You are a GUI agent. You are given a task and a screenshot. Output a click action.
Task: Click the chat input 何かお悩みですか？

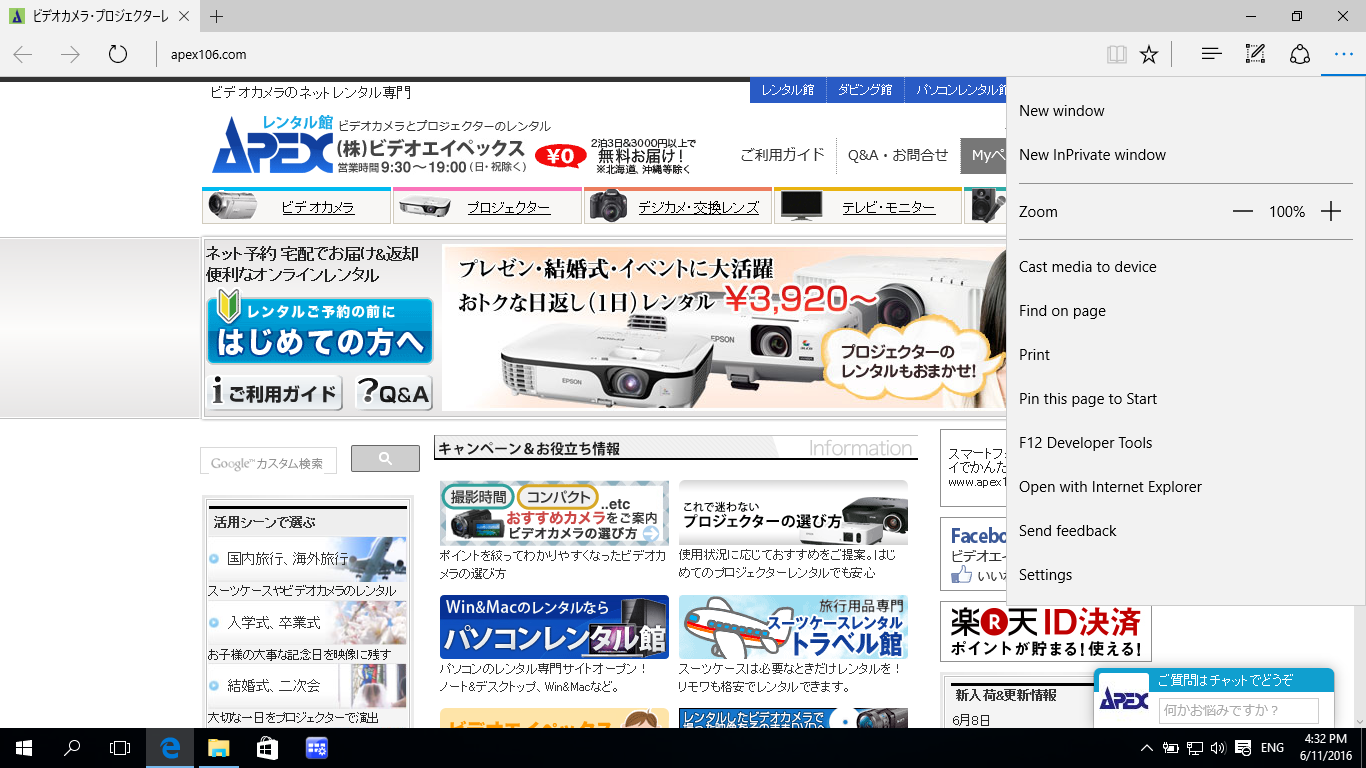[x=1238, y=711]
